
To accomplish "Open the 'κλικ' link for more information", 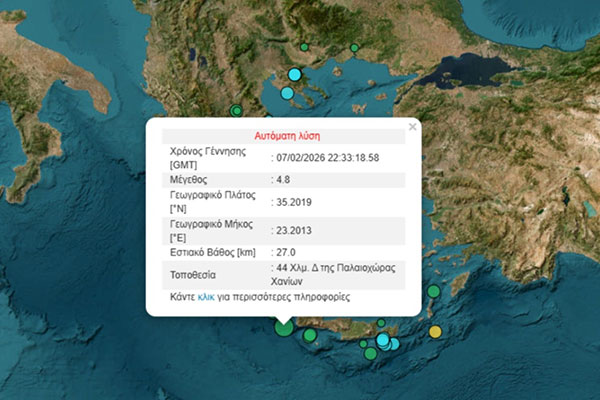I will [x=206, y=297].
